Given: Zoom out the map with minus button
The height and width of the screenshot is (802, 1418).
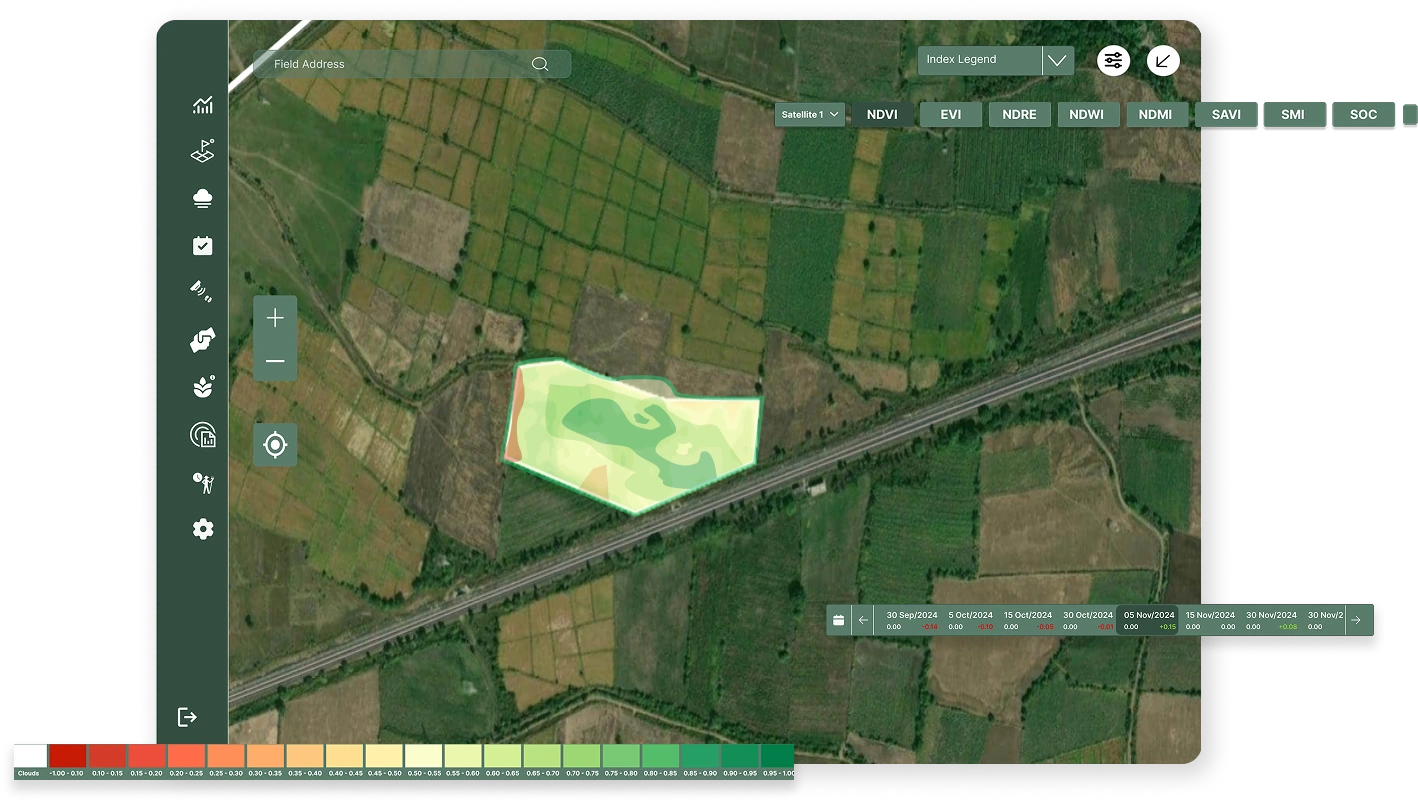Looking at the screenshot, I should pyautogui.click(x=275, y=361).
